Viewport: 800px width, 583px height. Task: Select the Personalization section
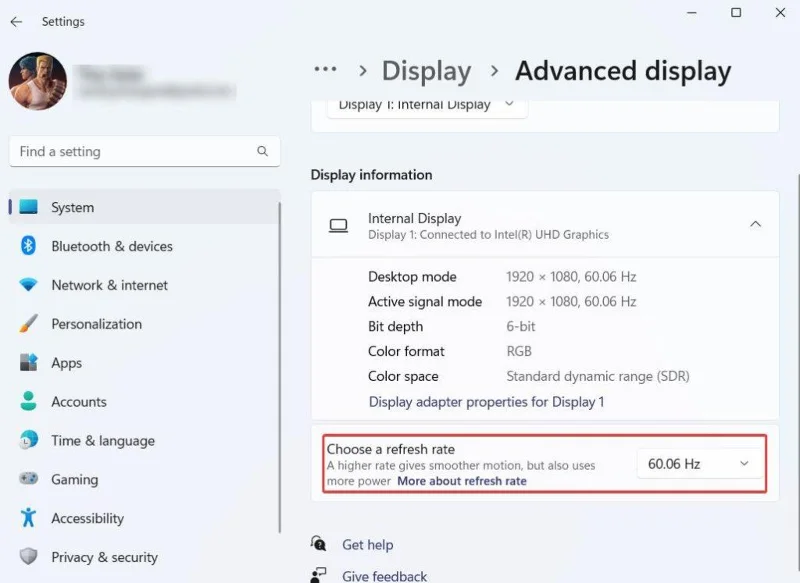pos(96,324)
